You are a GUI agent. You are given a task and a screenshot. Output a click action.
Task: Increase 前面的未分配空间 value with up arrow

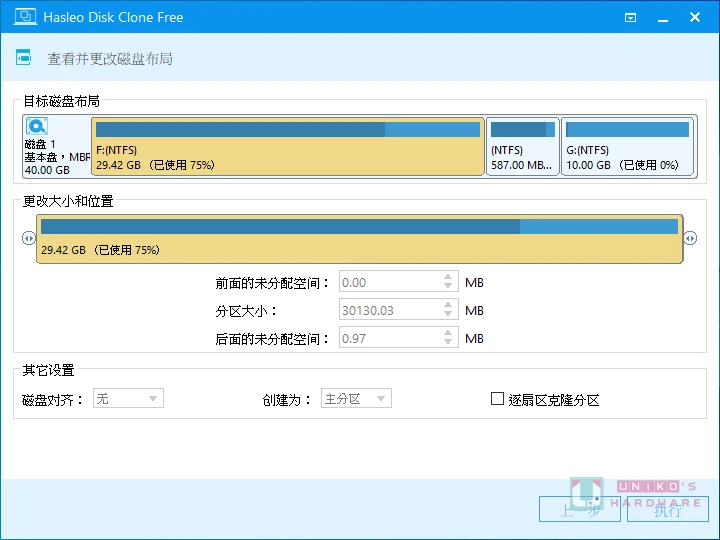click(448, 277)
